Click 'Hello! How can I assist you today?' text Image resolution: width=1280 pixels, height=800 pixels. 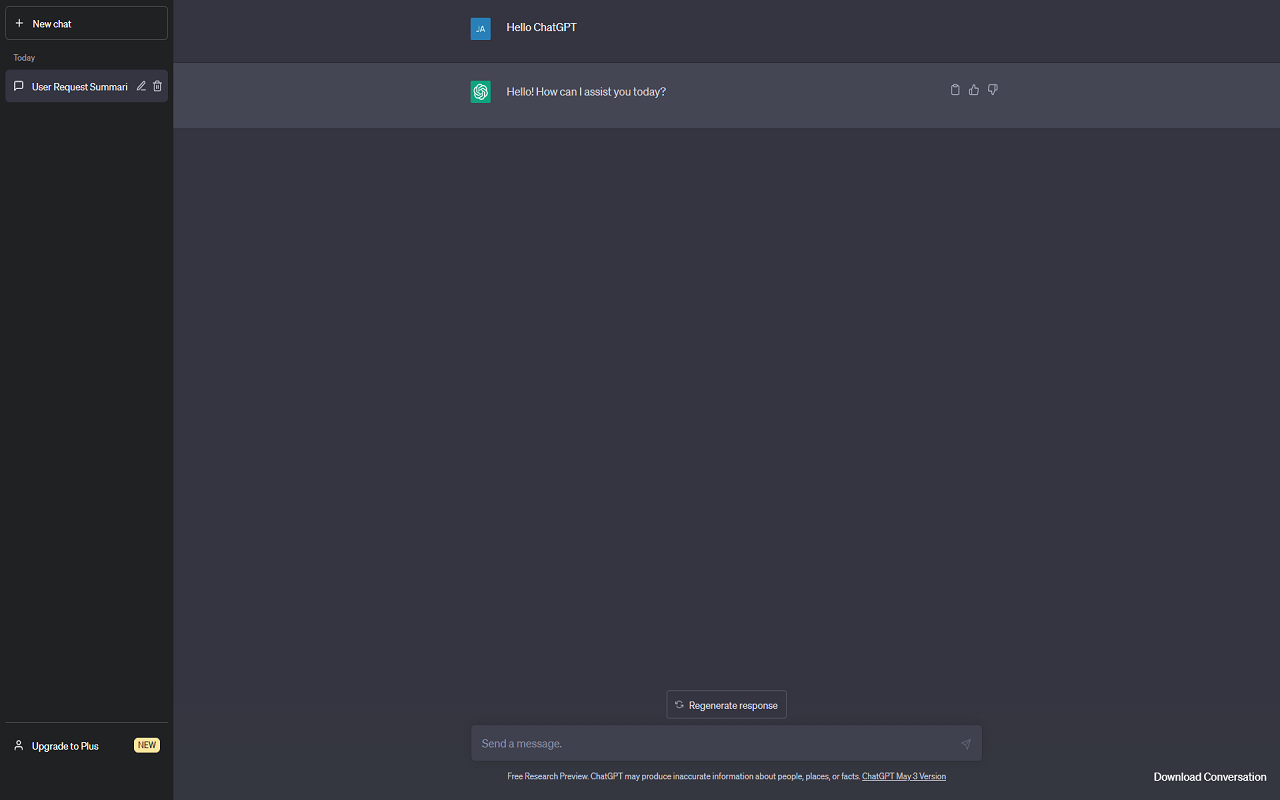[x=586, y=92]
